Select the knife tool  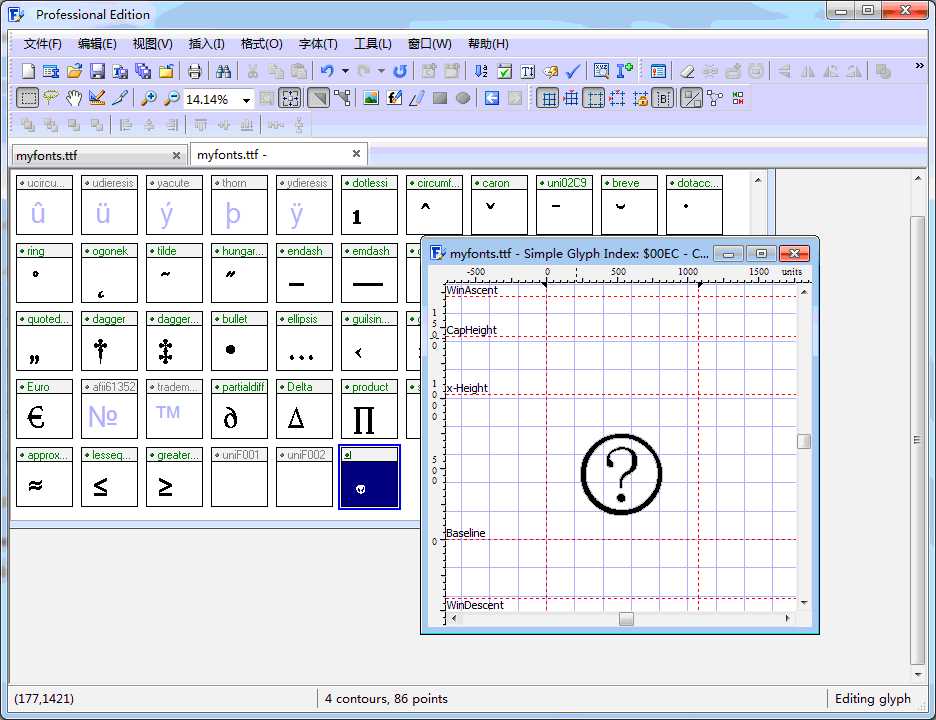(x=120, y=99)
